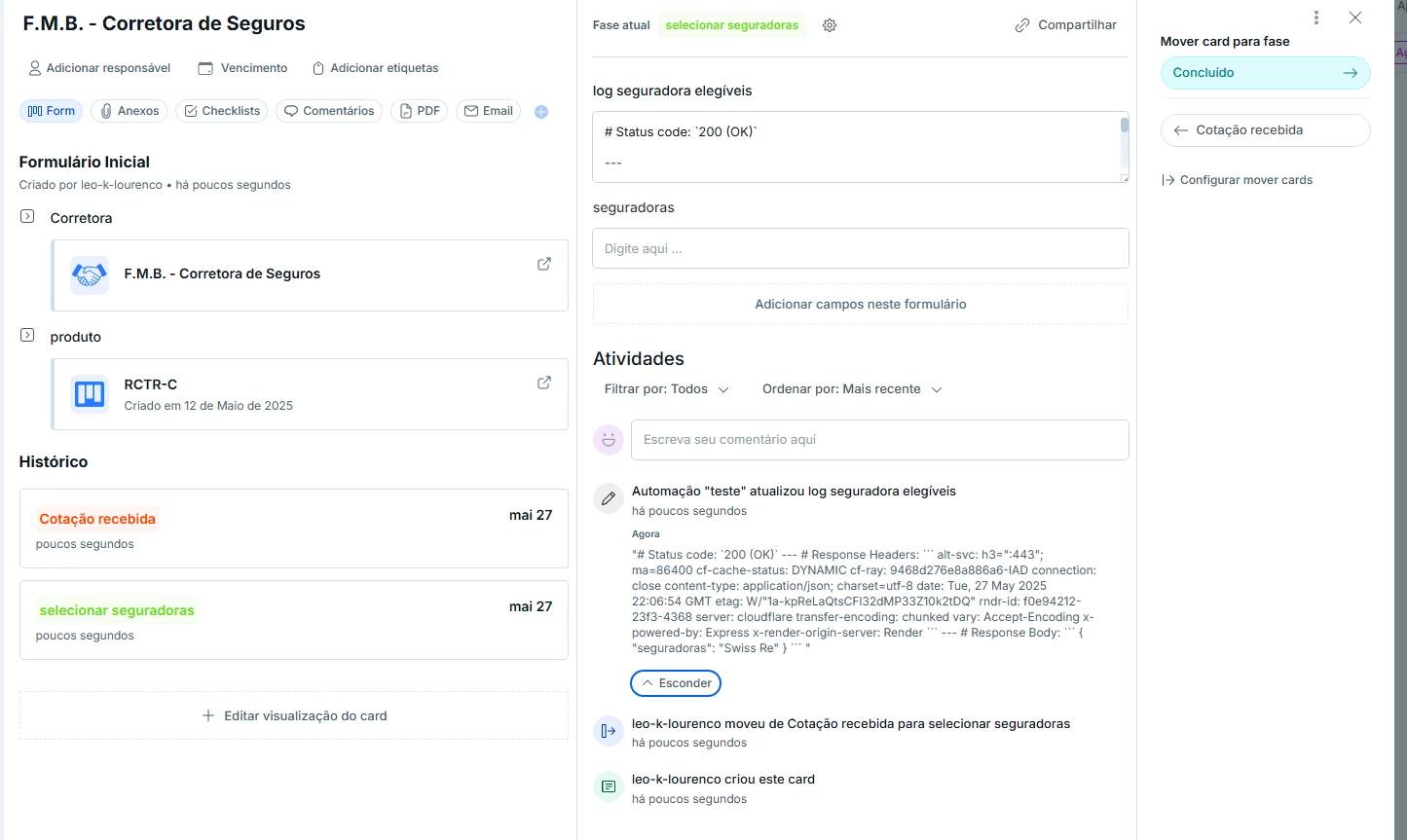Open F.M.B. Corretora record external link icon

(x=544, y=264)
